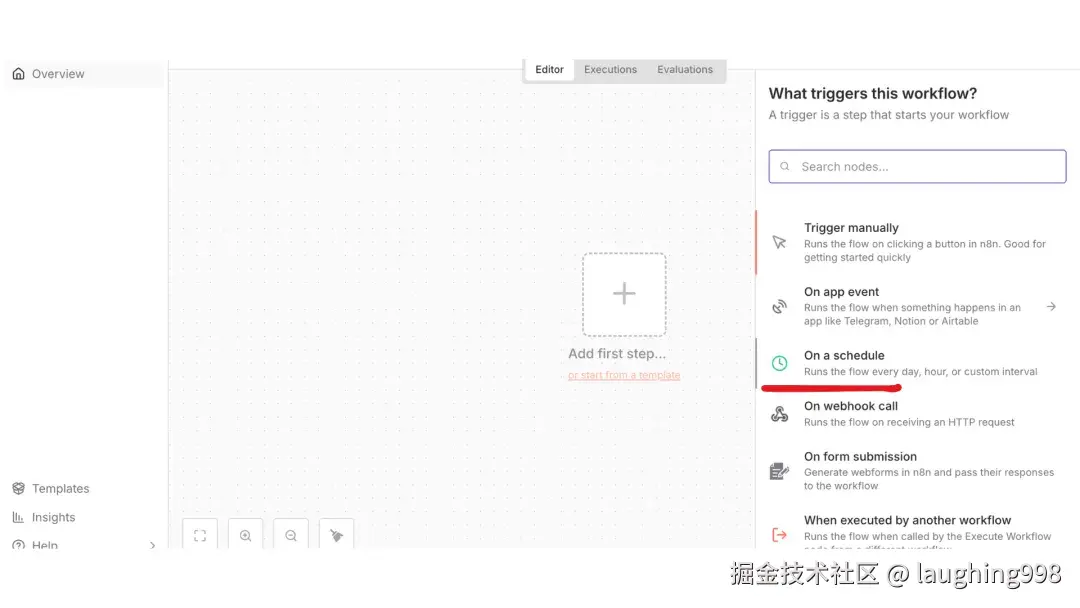The width and height of the screenshot is (1080, 608).
Task: Click the On app event signal icon
Action: tap(779, 306)
